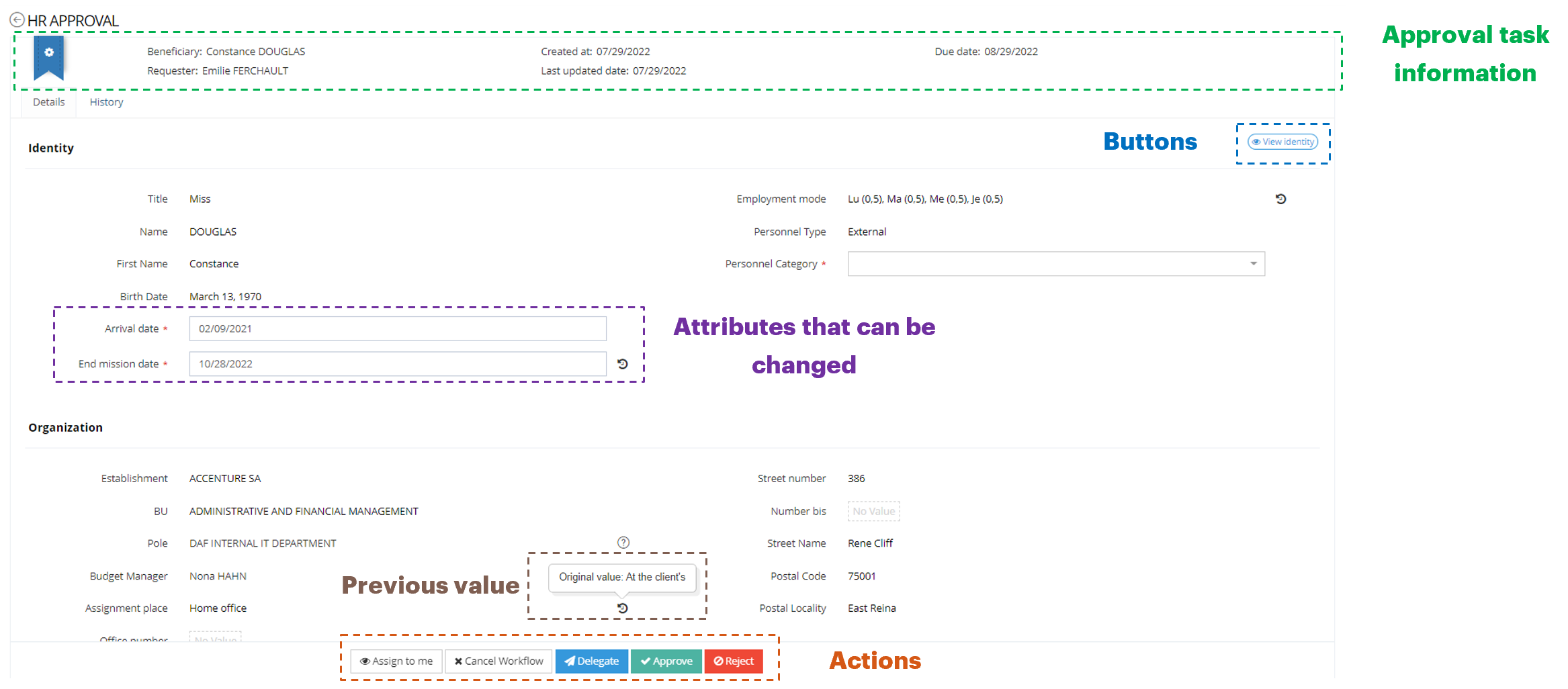
Task: Click the Assign to me button
Action: tap(396, 661)
